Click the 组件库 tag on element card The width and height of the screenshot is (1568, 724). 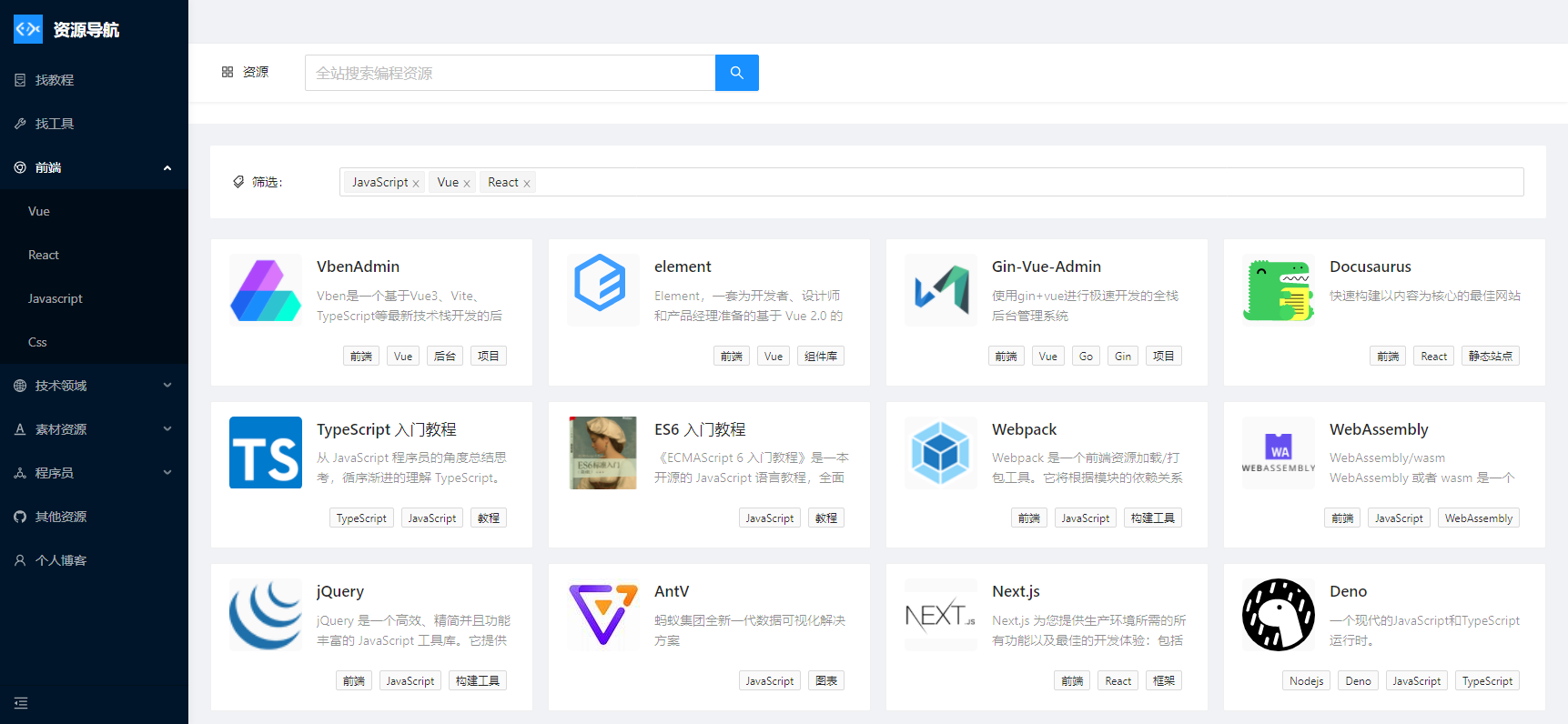821,356
